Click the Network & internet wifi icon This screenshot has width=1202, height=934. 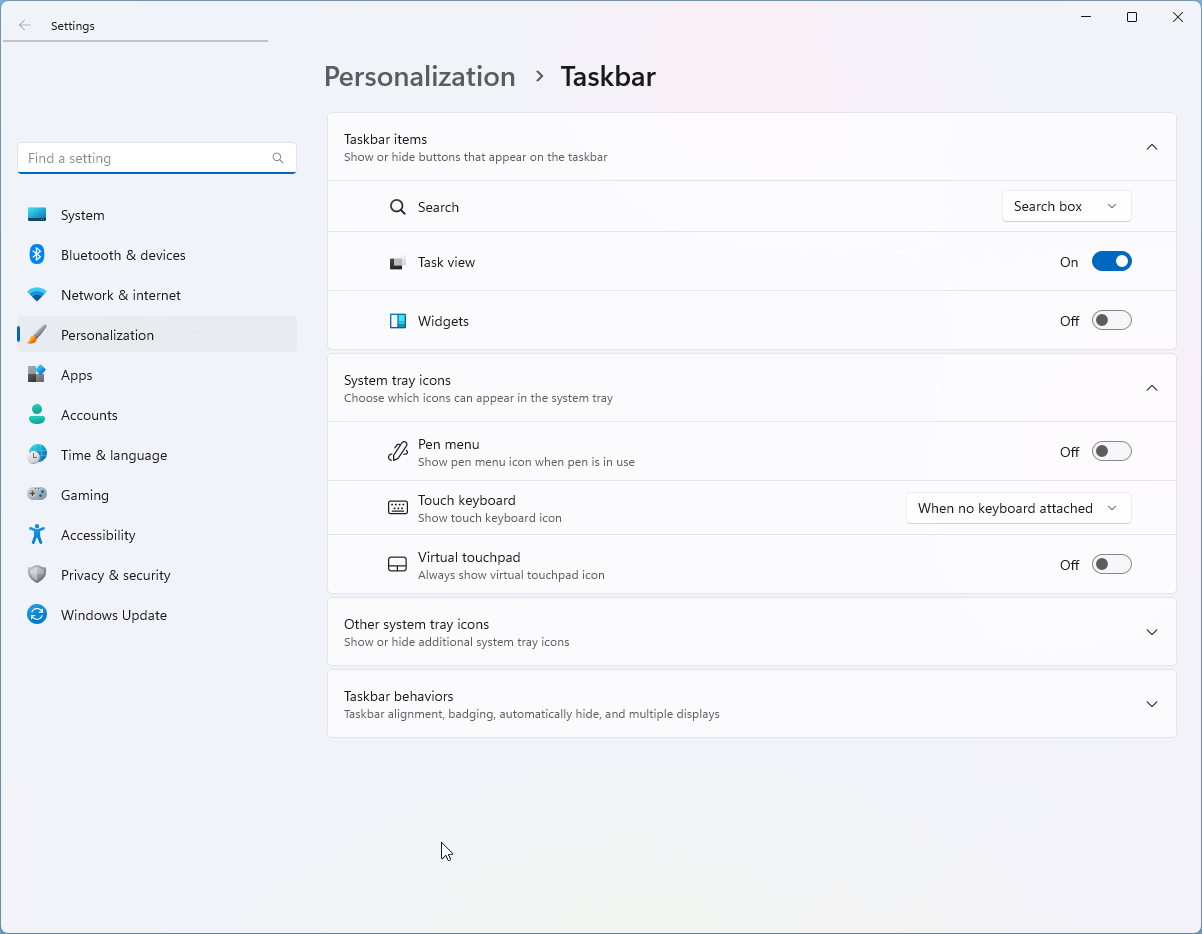tap(37, 295)
